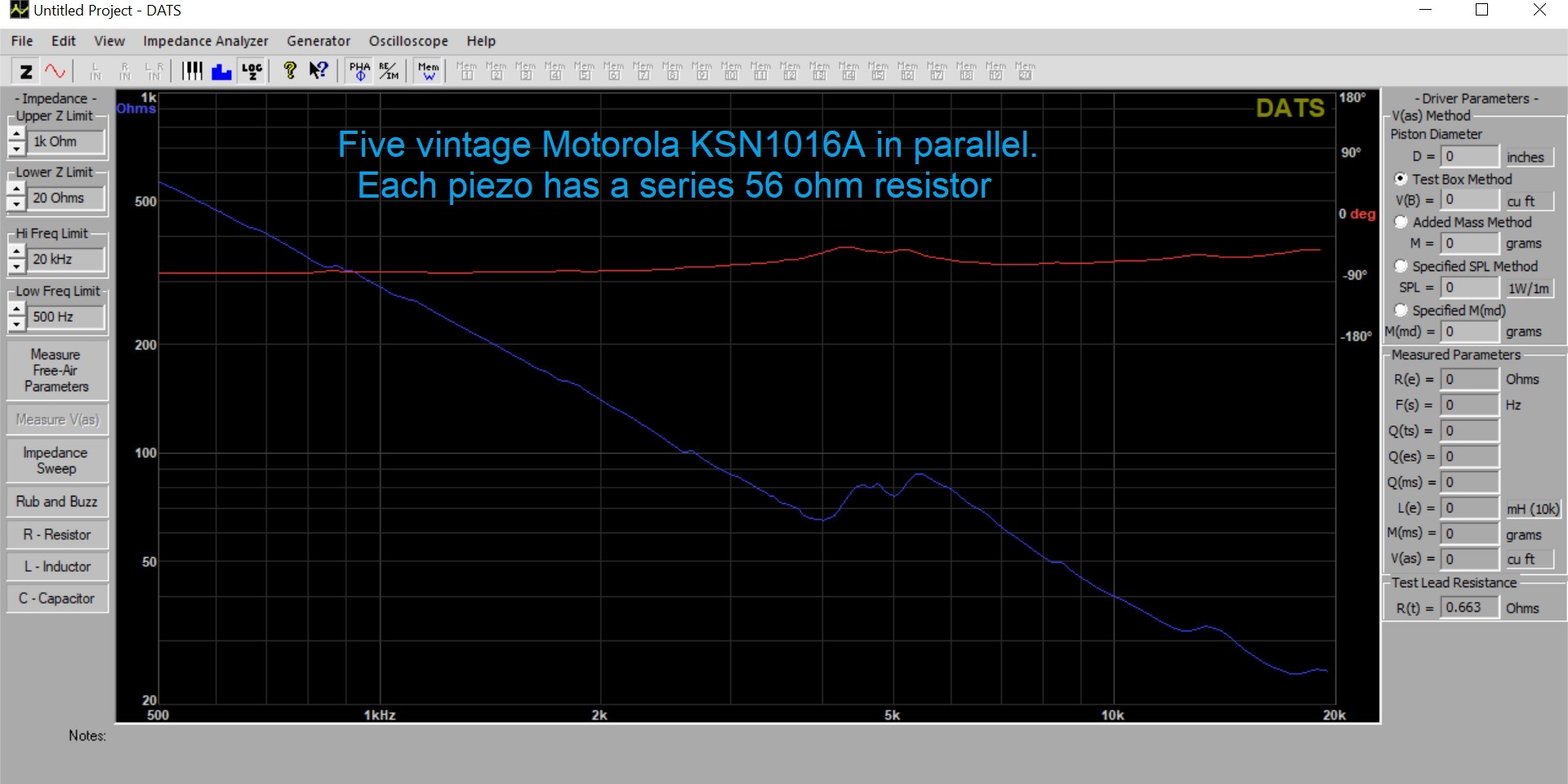Image resolution: width=1568 pixels, height=784 pixels.
Task: Click the LR IN stereo input icon
Action: click(x=154, y=71)
